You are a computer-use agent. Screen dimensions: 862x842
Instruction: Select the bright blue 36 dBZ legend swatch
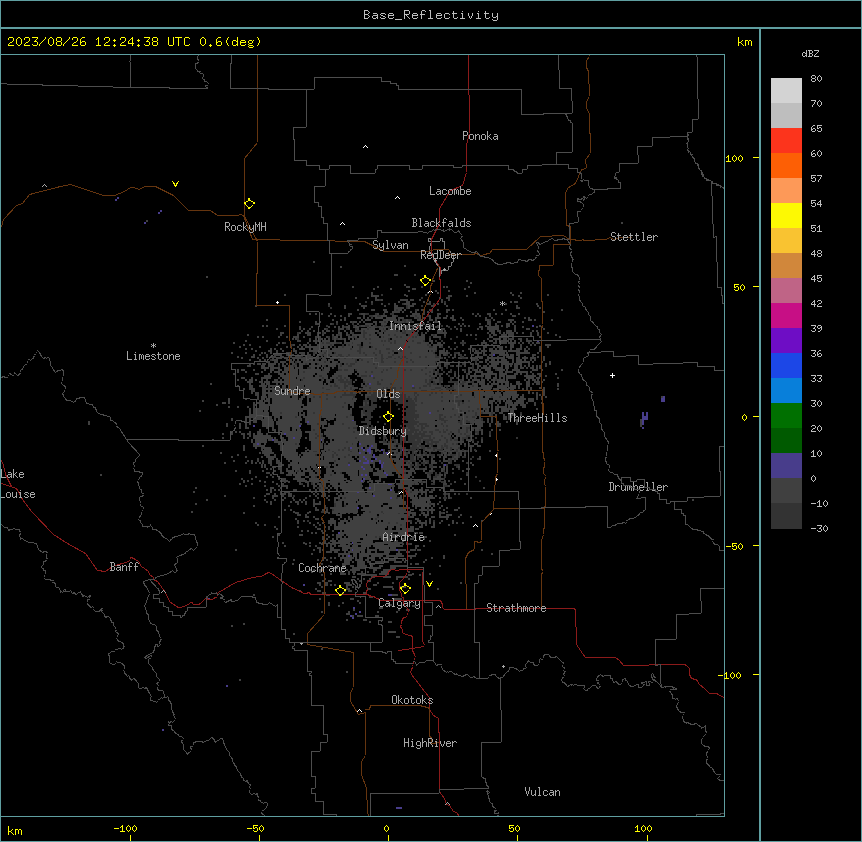point(786,365)
